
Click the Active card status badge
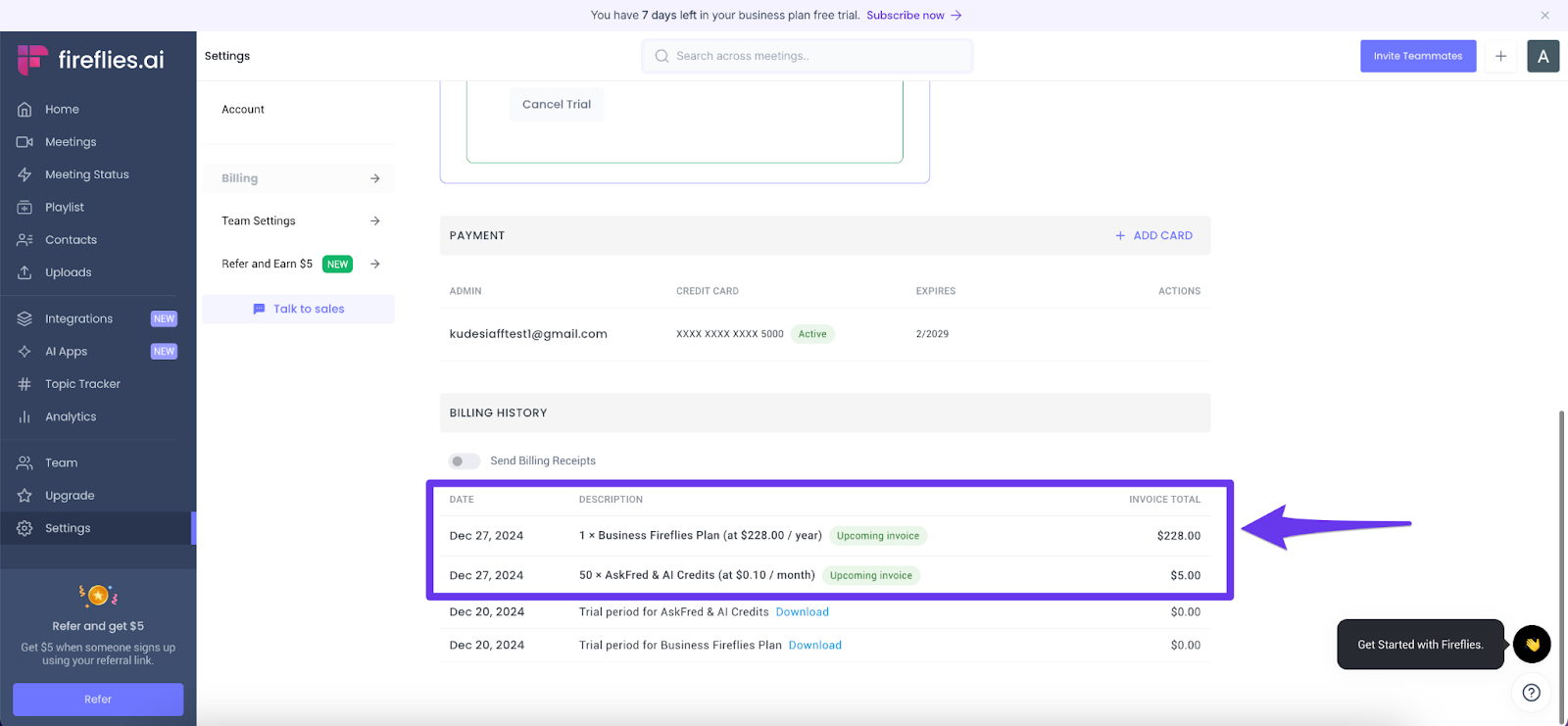[x=812, y=334]
